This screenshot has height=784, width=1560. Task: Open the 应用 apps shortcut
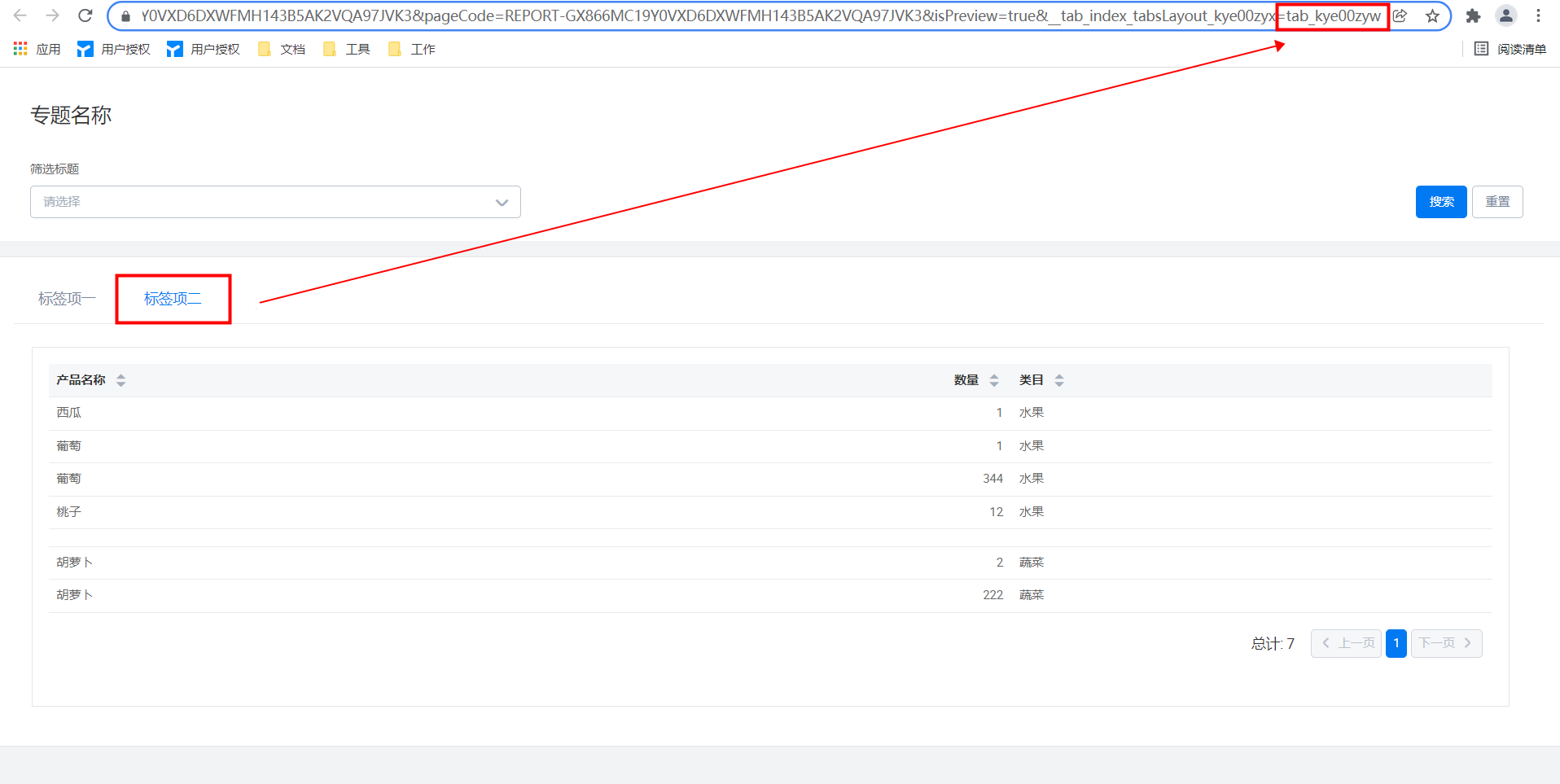coord(37,50)
